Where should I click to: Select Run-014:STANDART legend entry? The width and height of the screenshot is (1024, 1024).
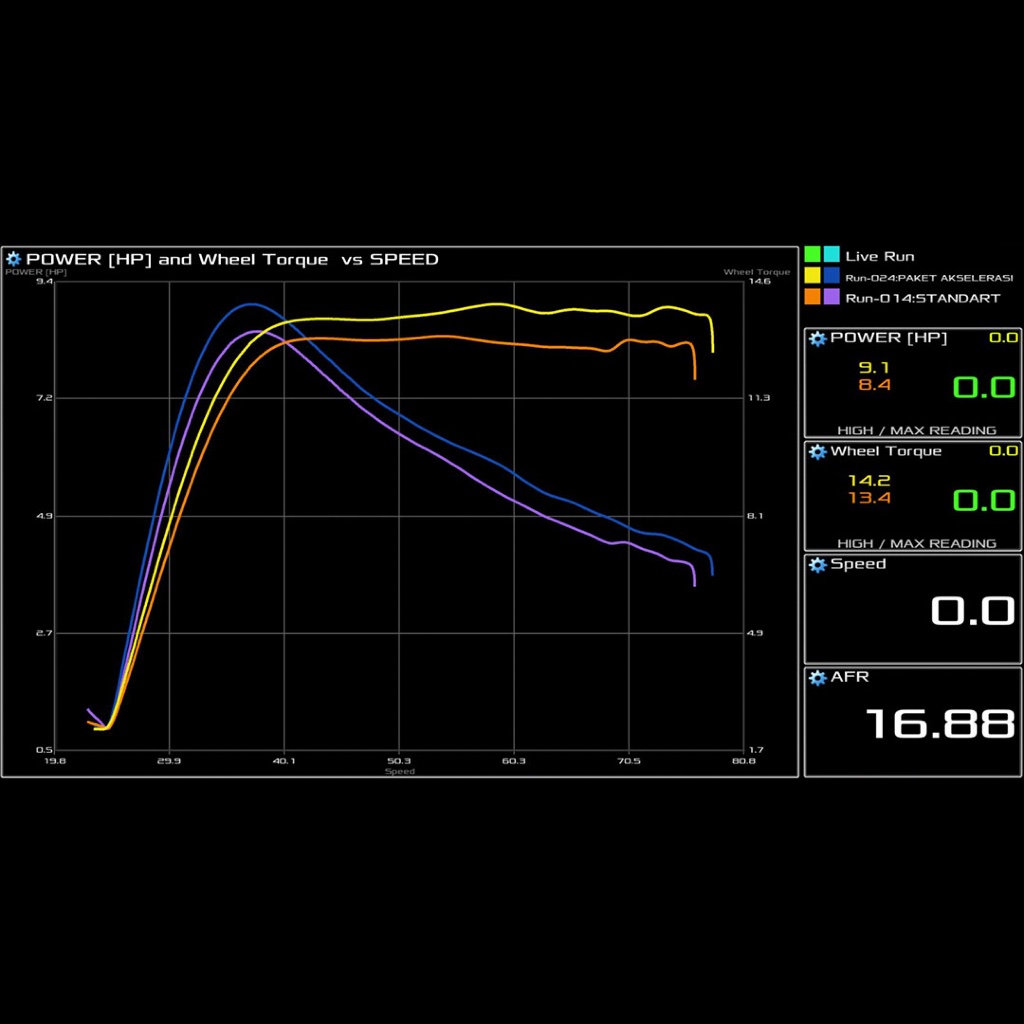(922, 298)
